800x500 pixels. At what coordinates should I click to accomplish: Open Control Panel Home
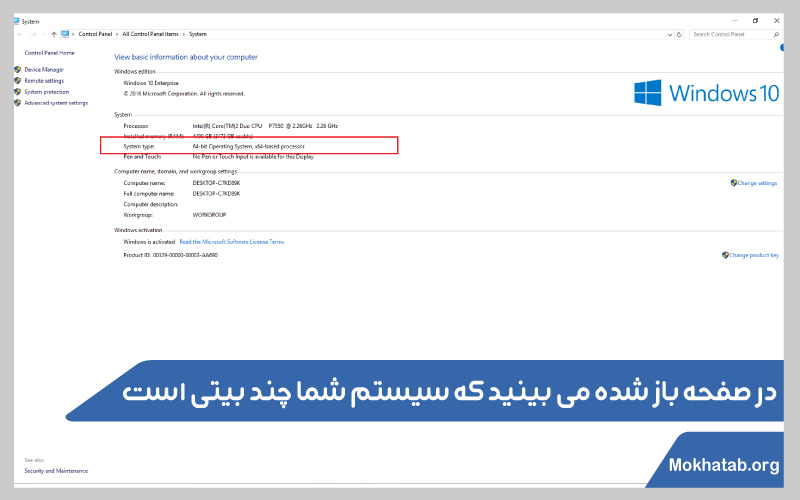(49, 53)
